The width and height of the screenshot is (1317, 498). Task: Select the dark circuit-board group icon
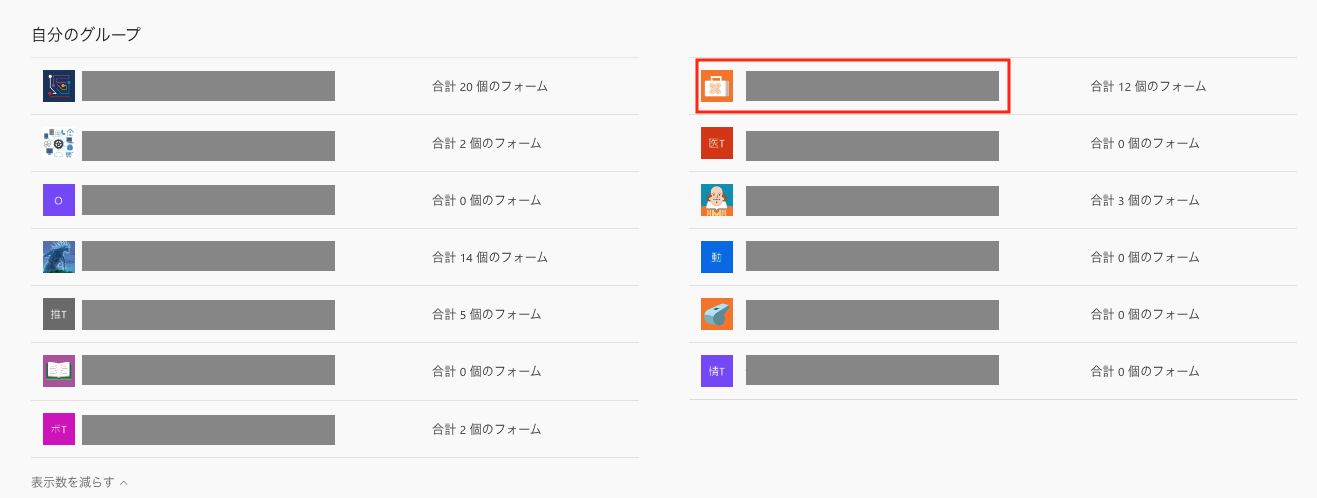pos(59,86)
